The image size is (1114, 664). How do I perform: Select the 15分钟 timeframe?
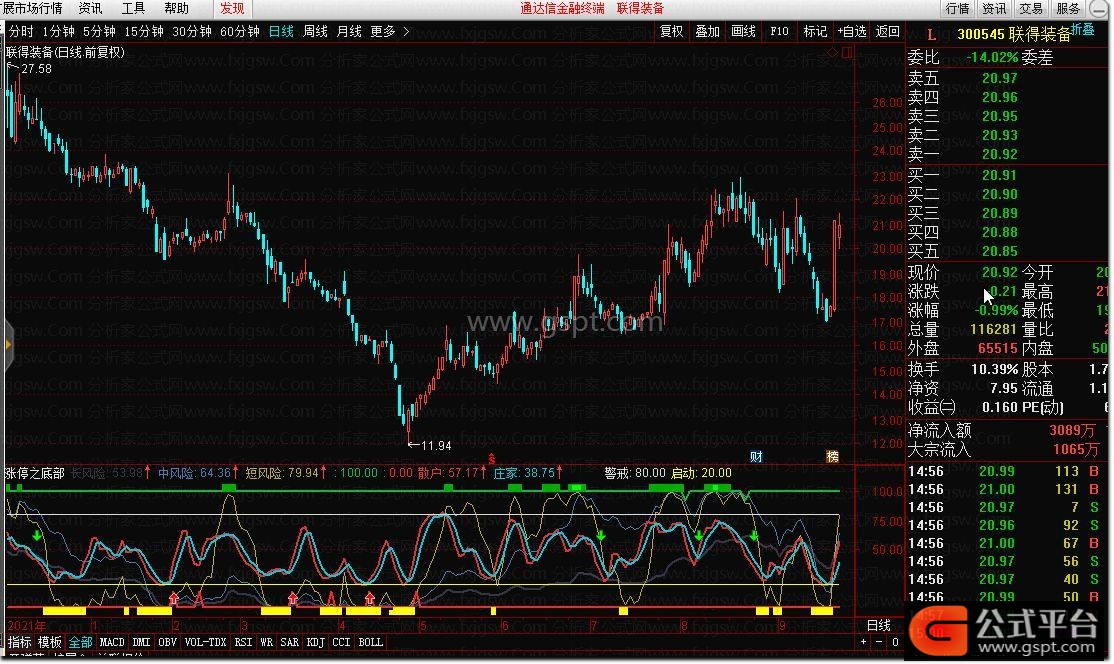(144, 31)
